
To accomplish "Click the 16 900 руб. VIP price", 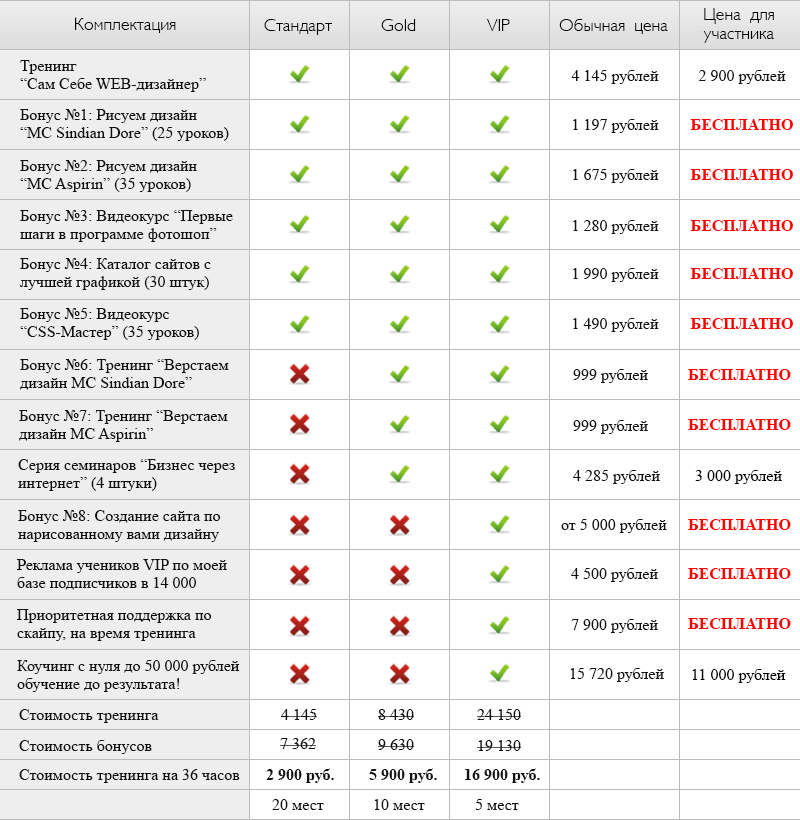I will (500, 775).
